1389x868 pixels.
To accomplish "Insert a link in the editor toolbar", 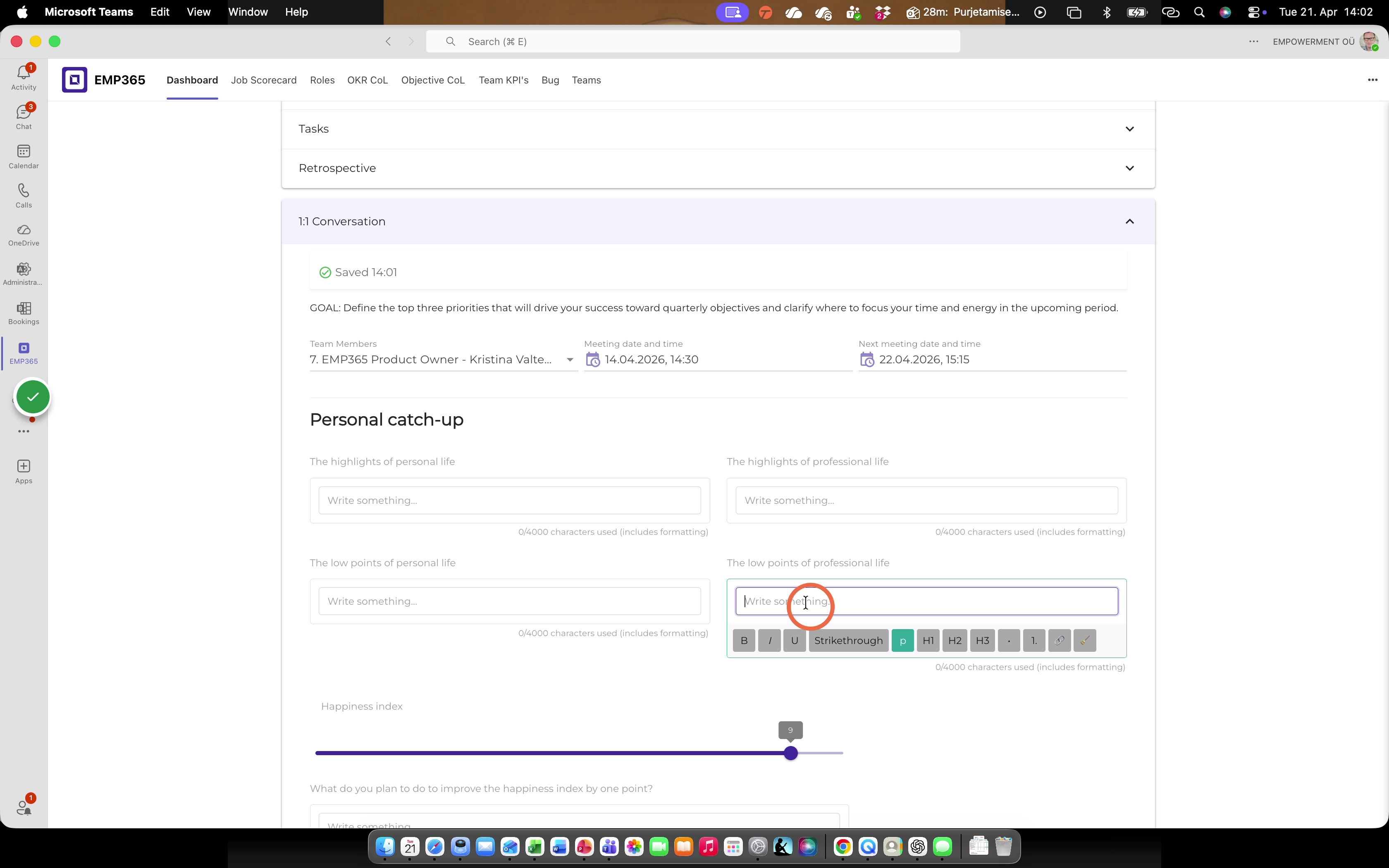I will pos(1060,640).
